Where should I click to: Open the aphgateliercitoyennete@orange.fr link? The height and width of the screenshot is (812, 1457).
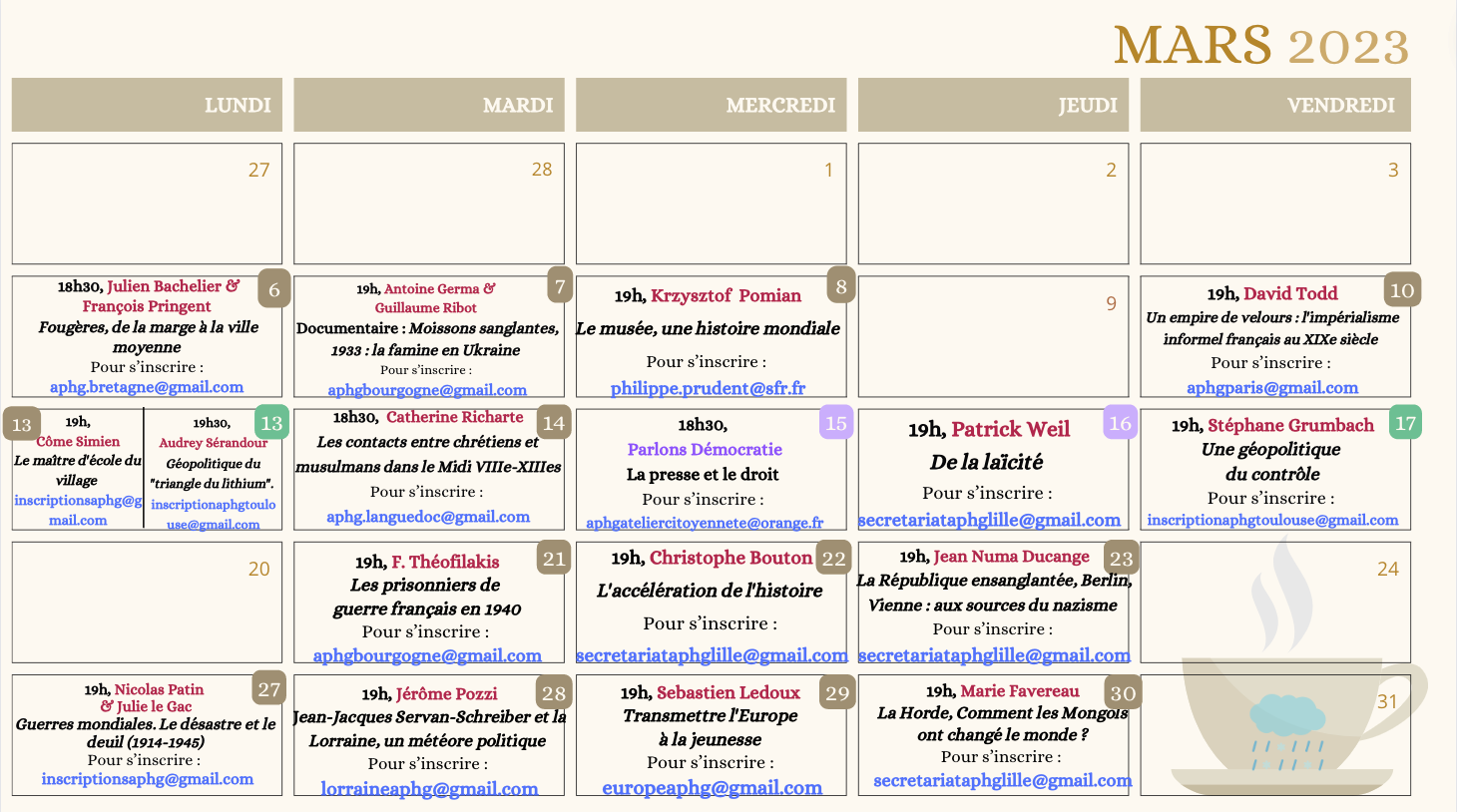705,523
